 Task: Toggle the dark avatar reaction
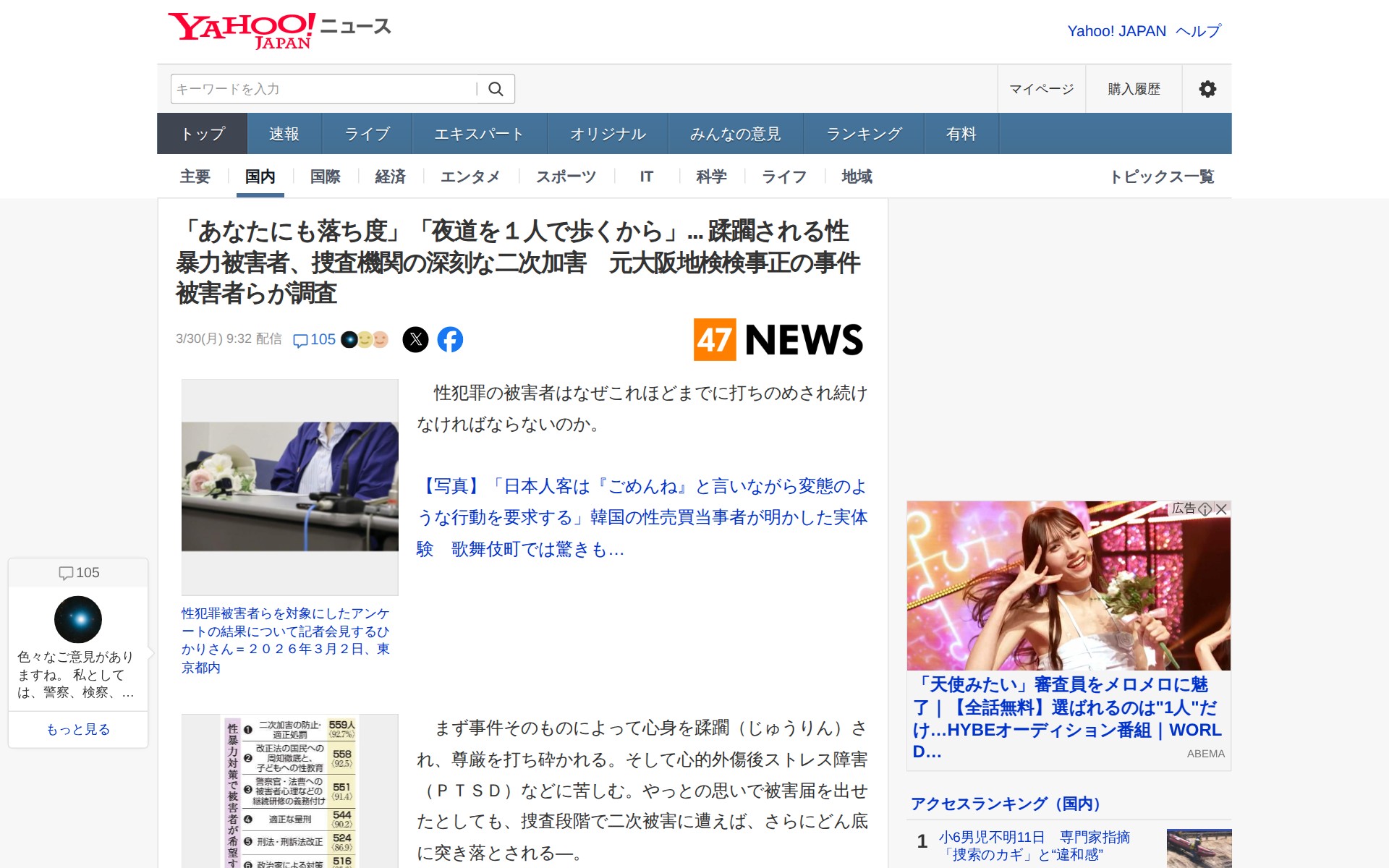point(347,339)
